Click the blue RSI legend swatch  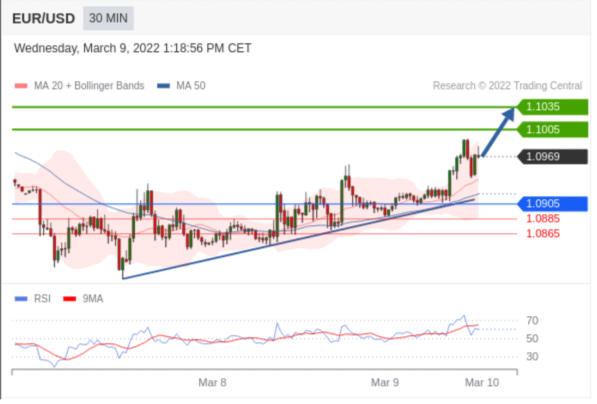tap(21, 299)
